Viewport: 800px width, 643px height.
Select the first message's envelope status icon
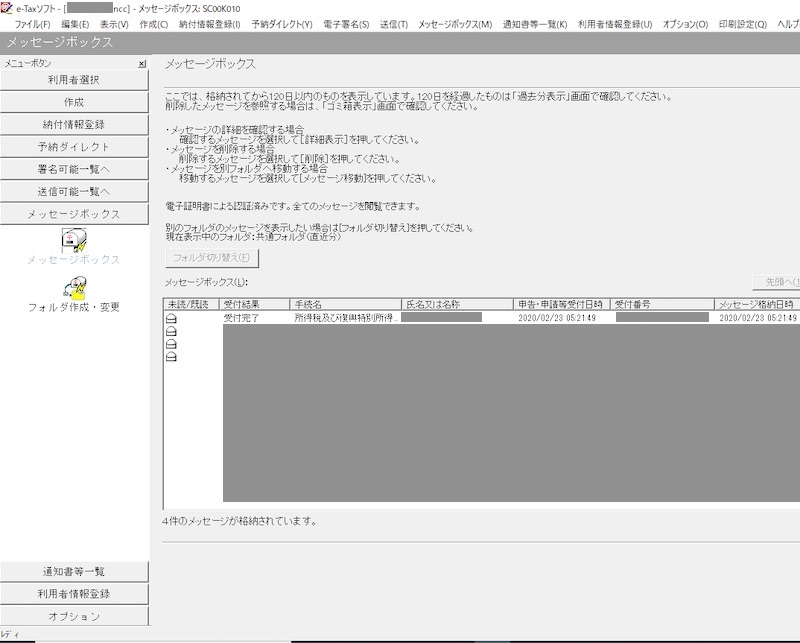tap(171, 318)
